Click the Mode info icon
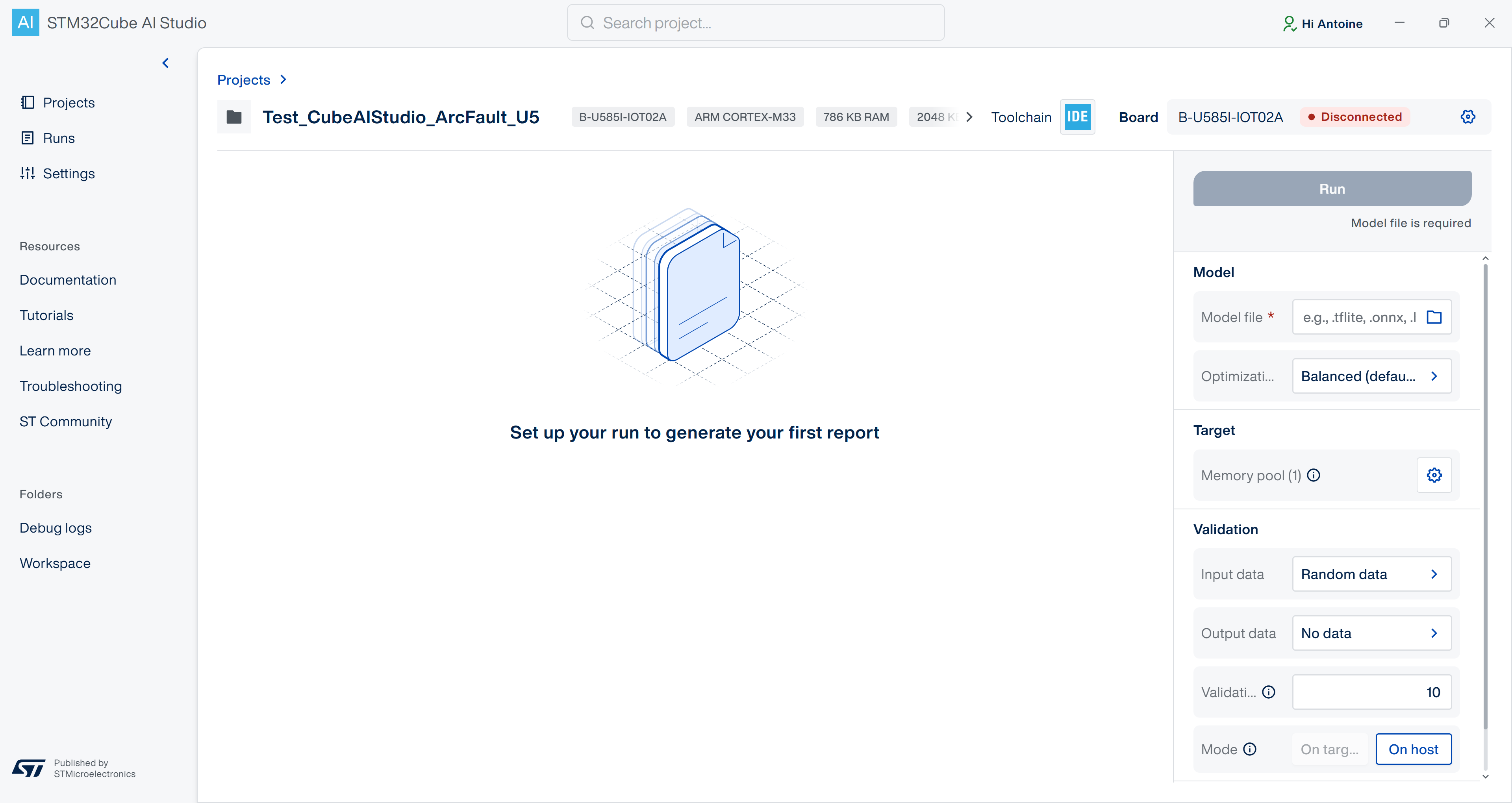Viewport: 1512px width, 803px height. click(x=1250, y=749)
